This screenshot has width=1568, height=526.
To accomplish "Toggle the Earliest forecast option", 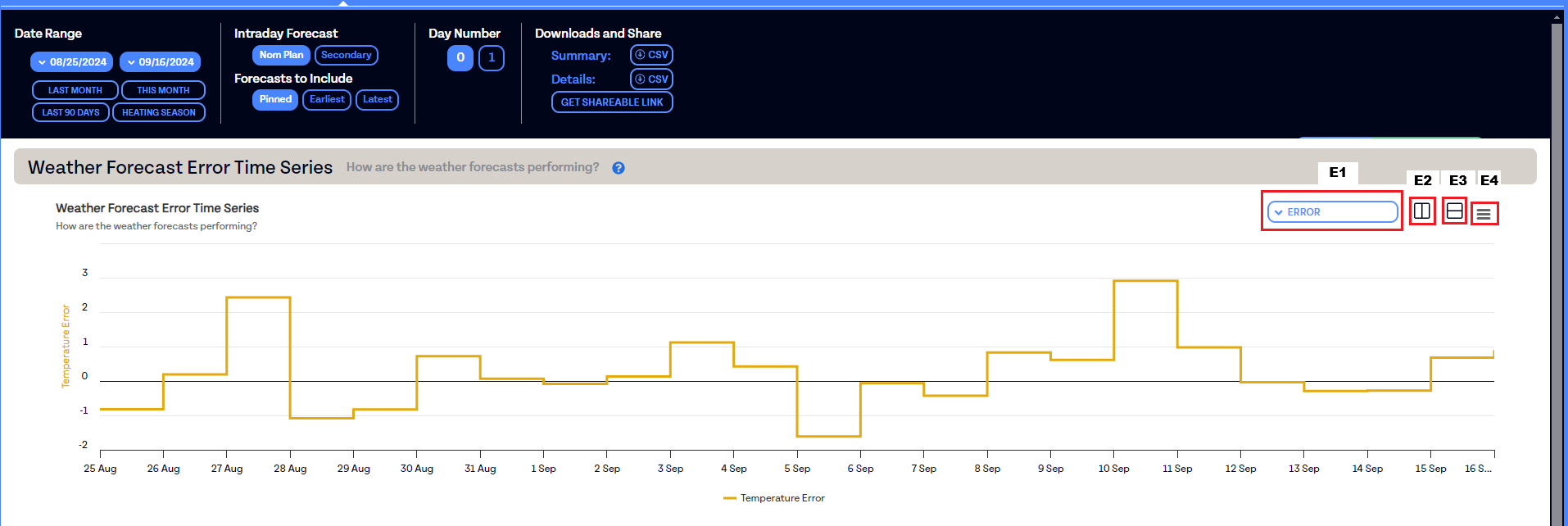I will pos(327,99).
